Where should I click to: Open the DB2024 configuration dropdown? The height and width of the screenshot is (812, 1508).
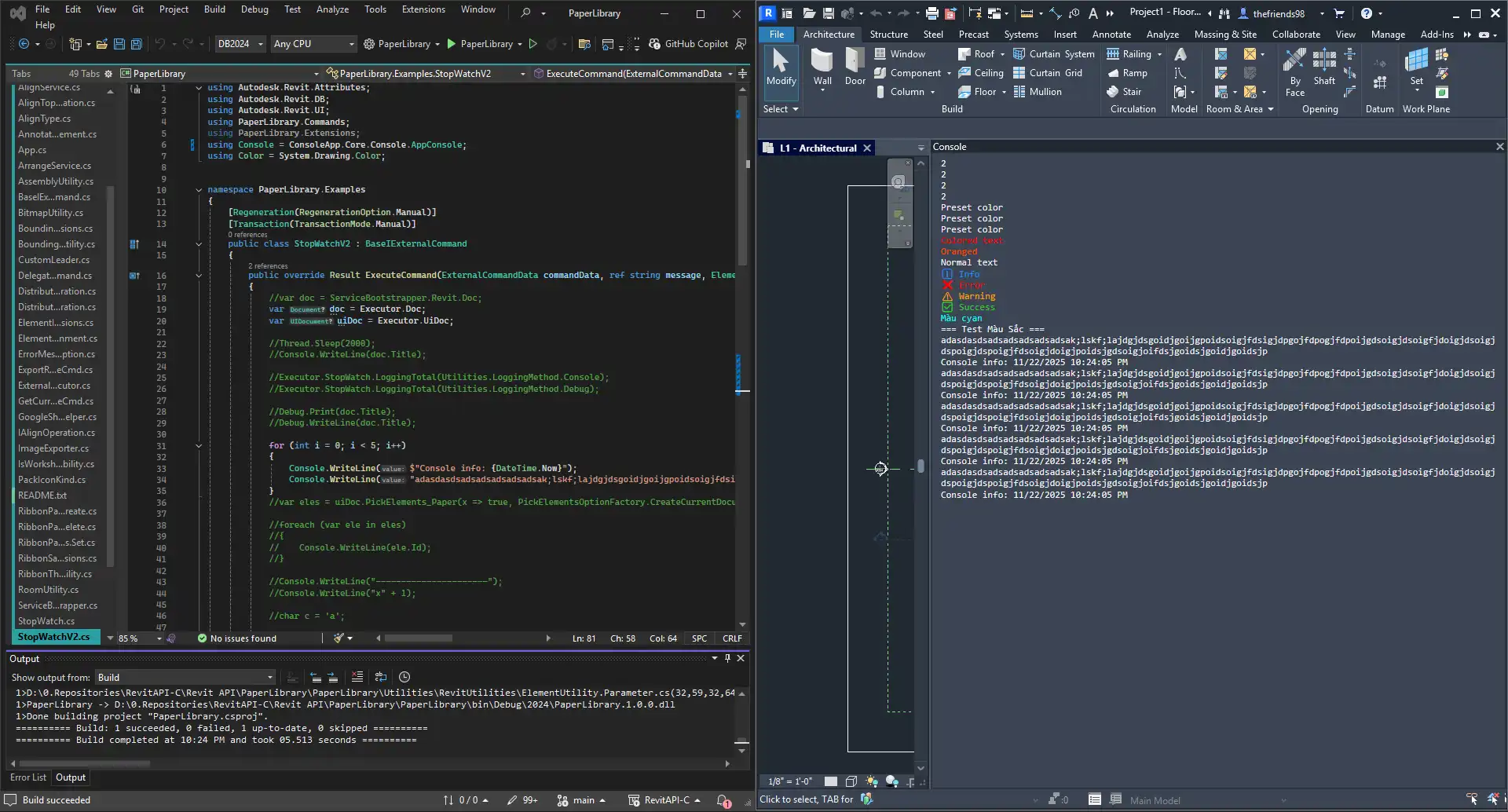240,44
